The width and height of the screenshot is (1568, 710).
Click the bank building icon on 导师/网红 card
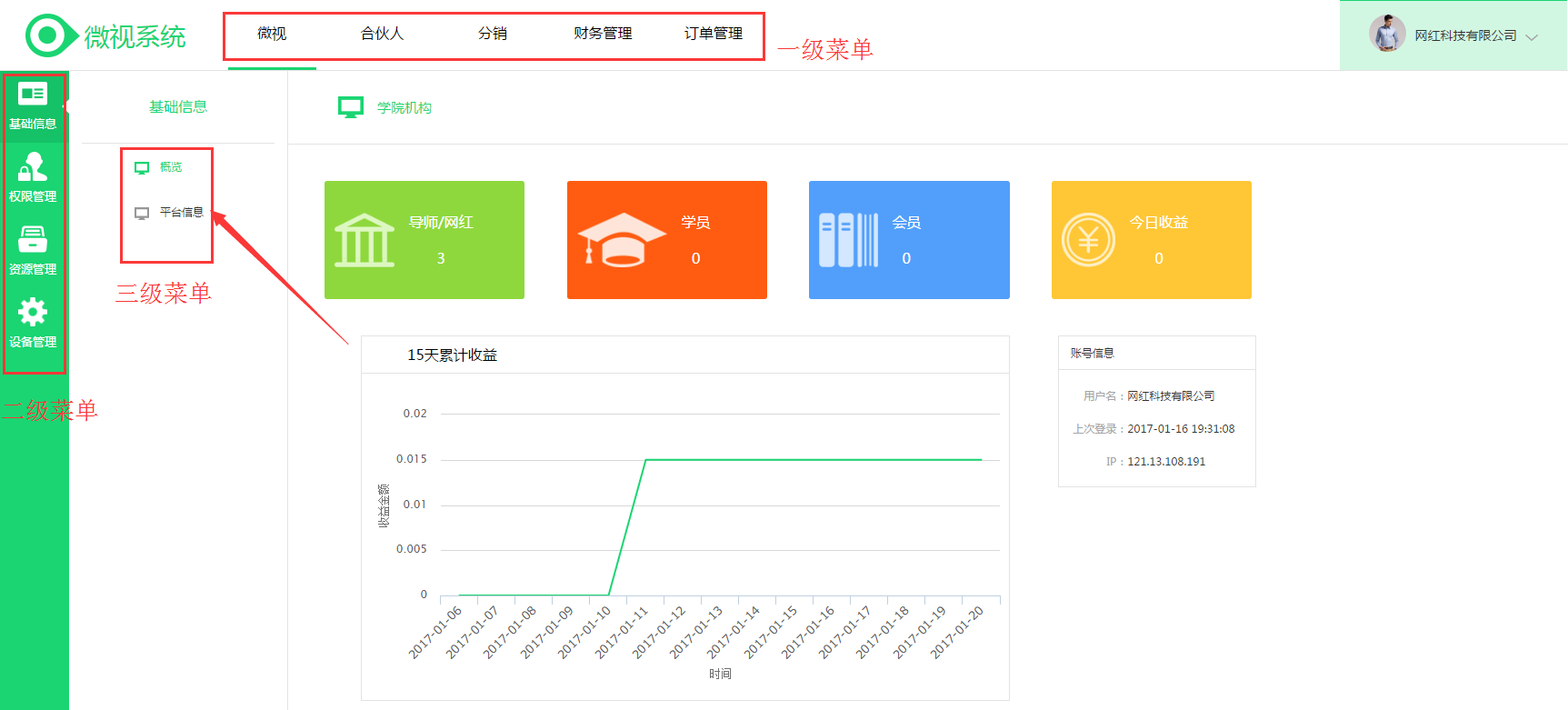(365, 240)
